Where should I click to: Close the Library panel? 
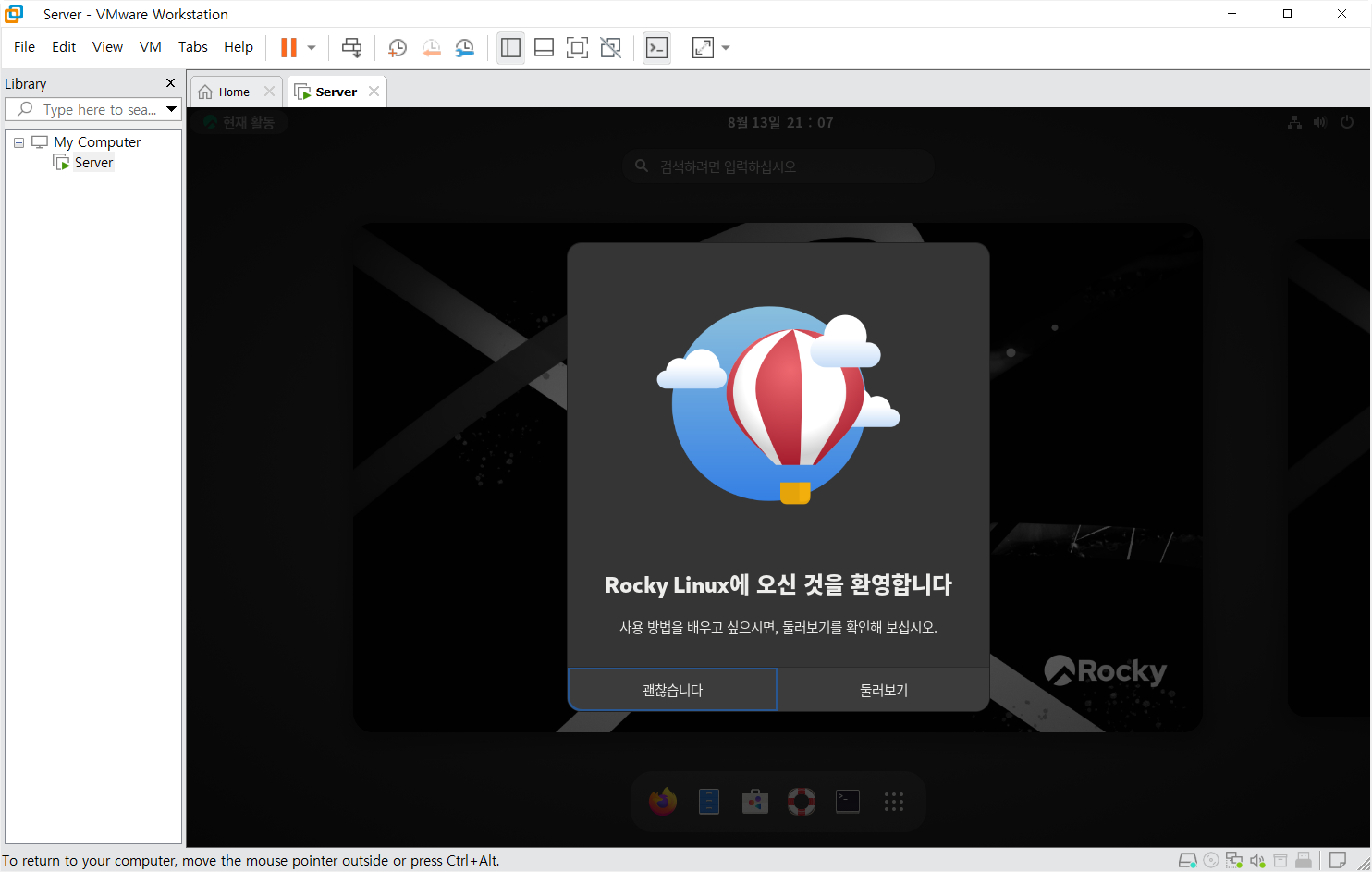(x=170, y=83)
